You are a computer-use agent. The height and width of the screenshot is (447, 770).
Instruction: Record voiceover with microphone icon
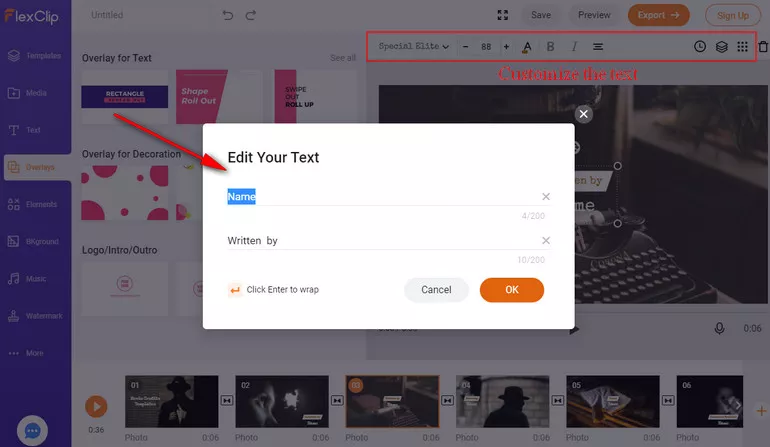[719, 329]
